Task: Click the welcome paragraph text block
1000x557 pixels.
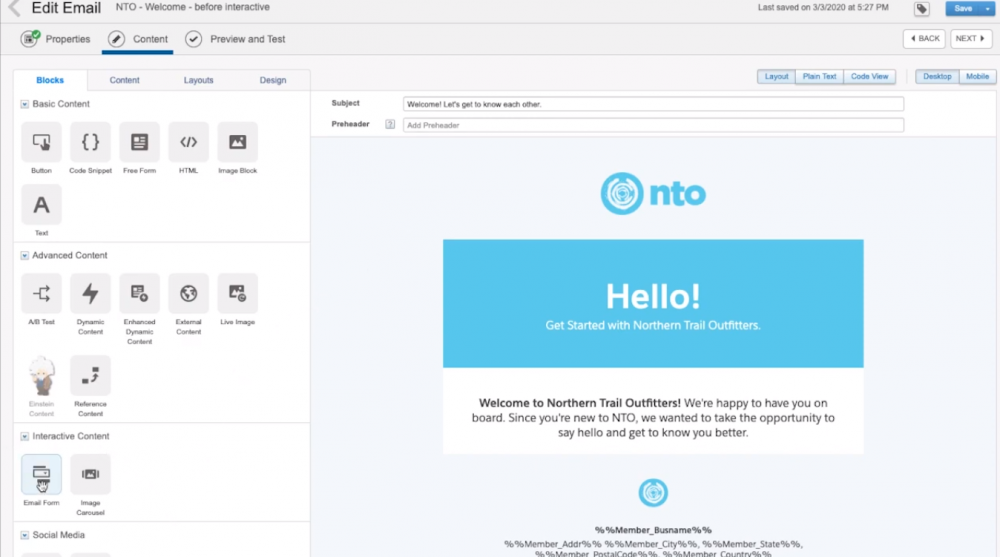Action: pos(653,418)
